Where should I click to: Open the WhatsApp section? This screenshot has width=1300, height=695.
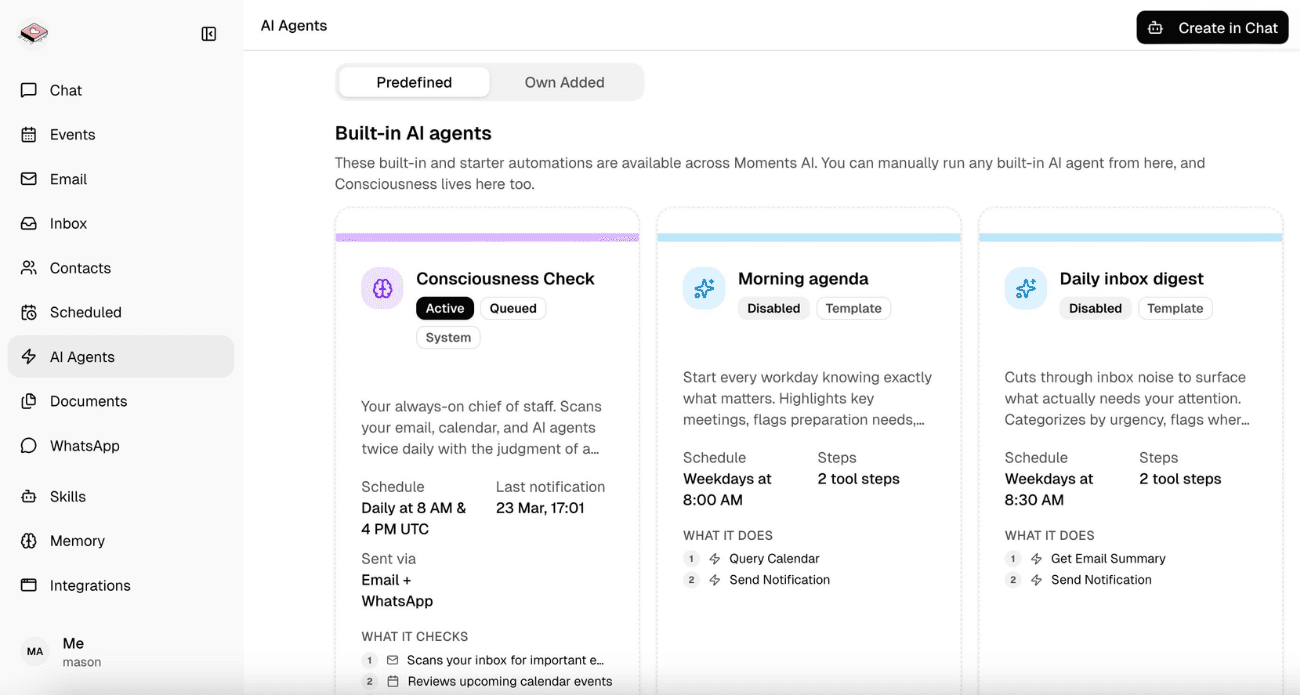[84, 446]
